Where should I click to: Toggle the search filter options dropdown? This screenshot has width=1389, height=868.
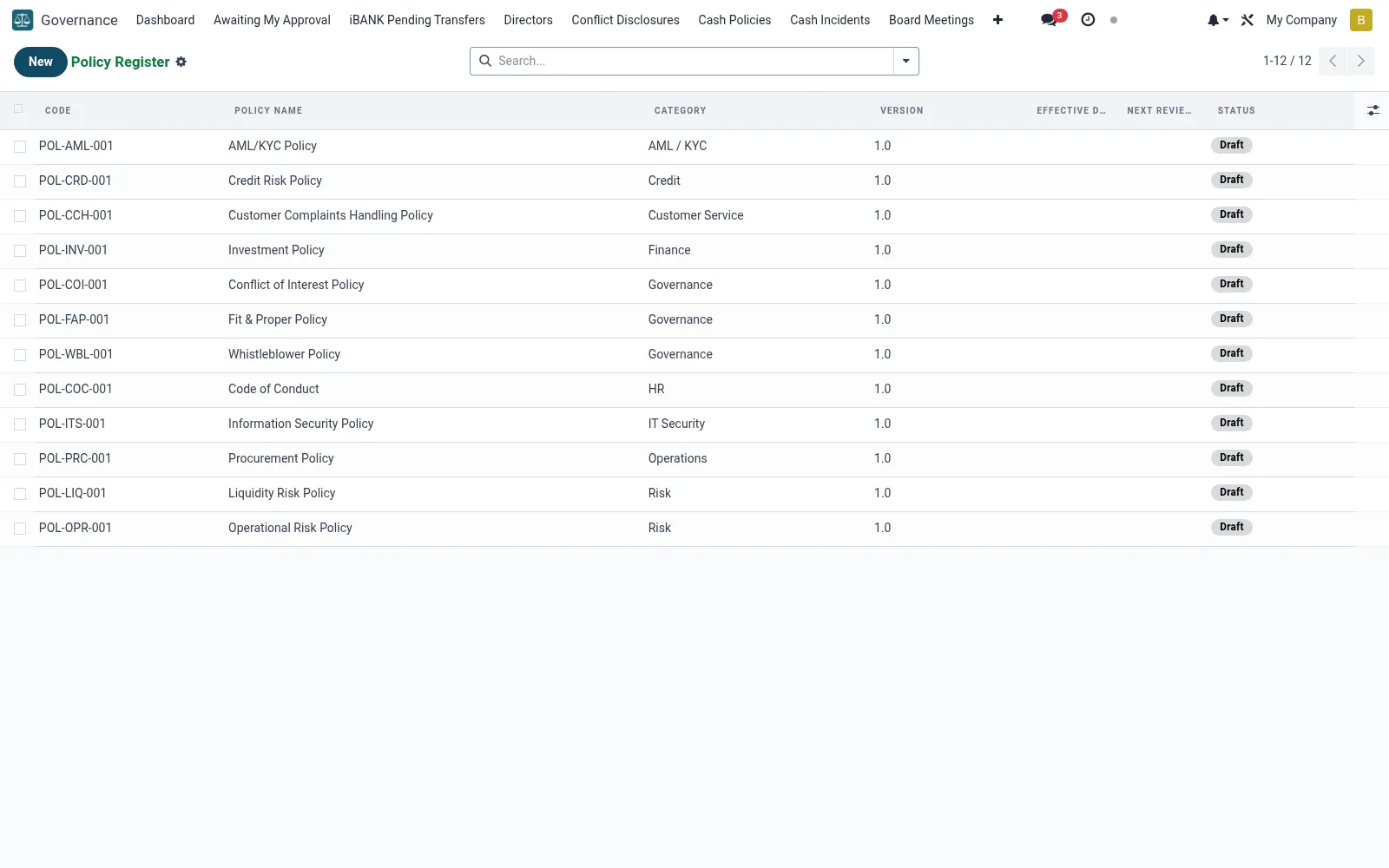(905, 61)
